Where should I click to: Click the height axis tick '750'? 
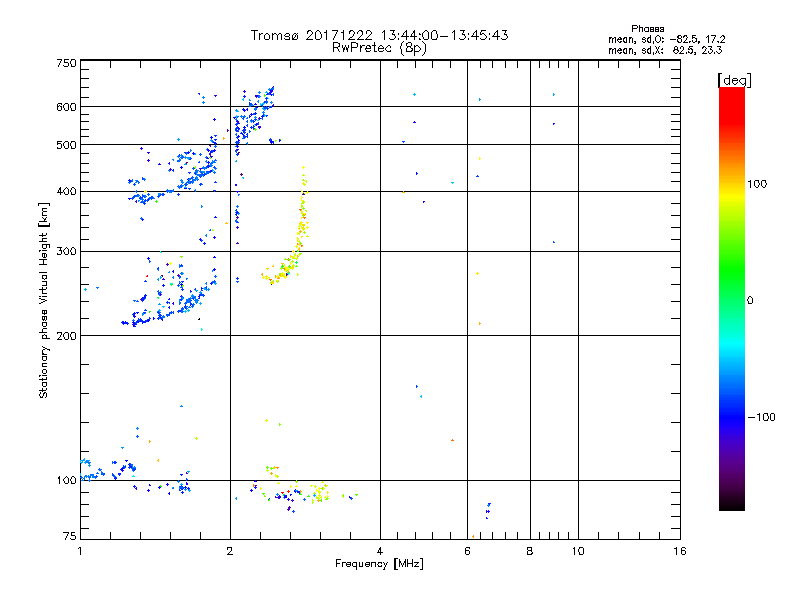click(66, 63)
